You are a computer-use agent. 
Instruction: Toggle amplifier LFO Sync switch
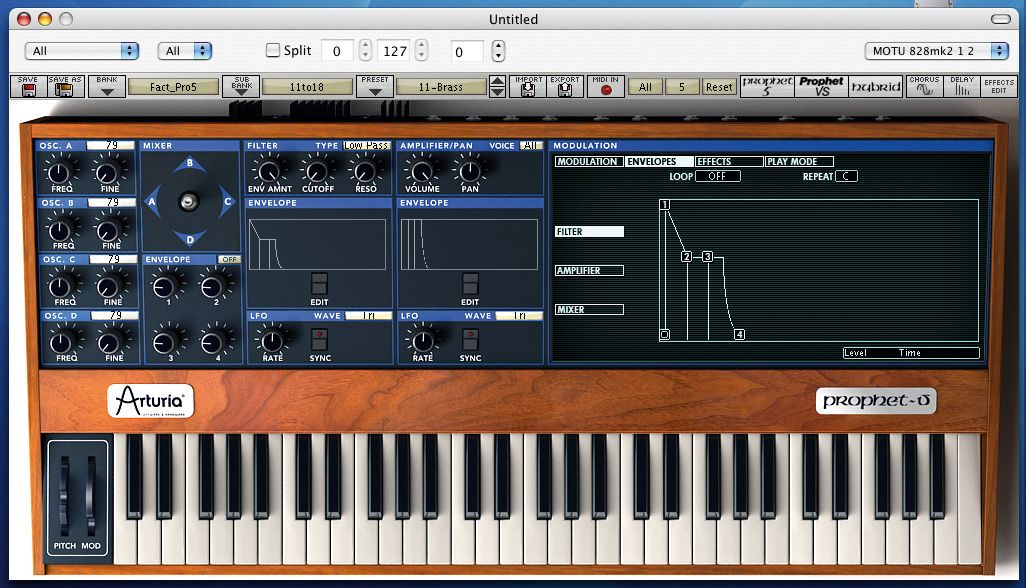pyautogui.click(x=470, y=339)
